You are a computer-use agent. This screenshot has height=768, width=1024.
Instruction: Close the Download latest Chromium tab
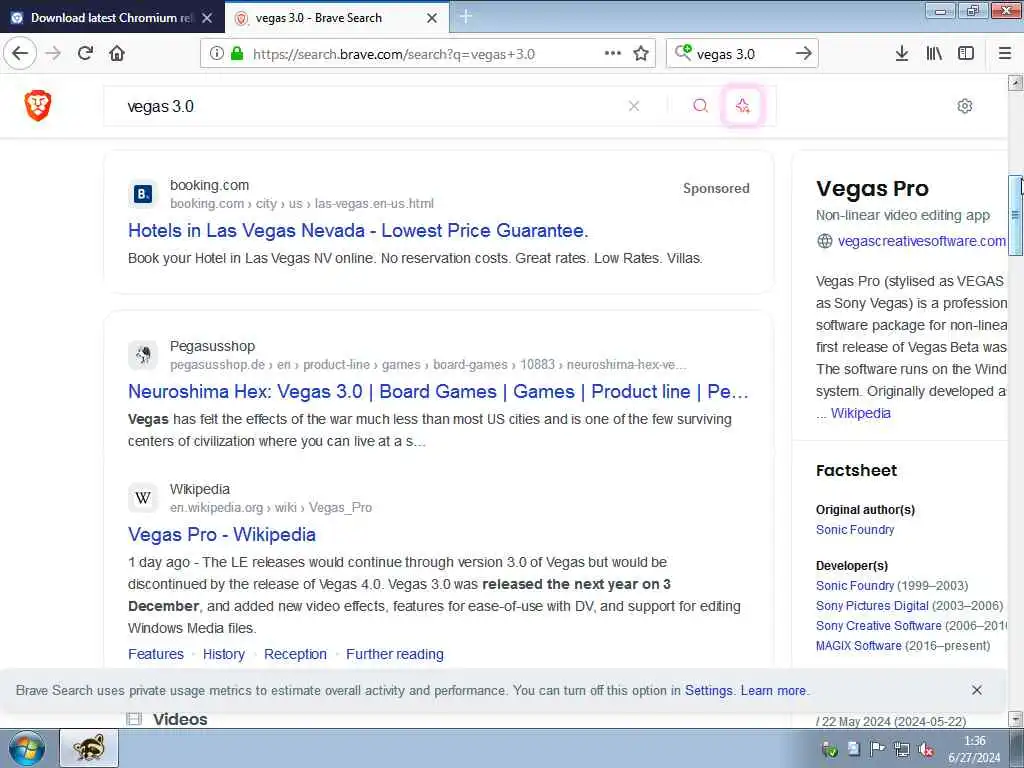[x=207, y=18]
